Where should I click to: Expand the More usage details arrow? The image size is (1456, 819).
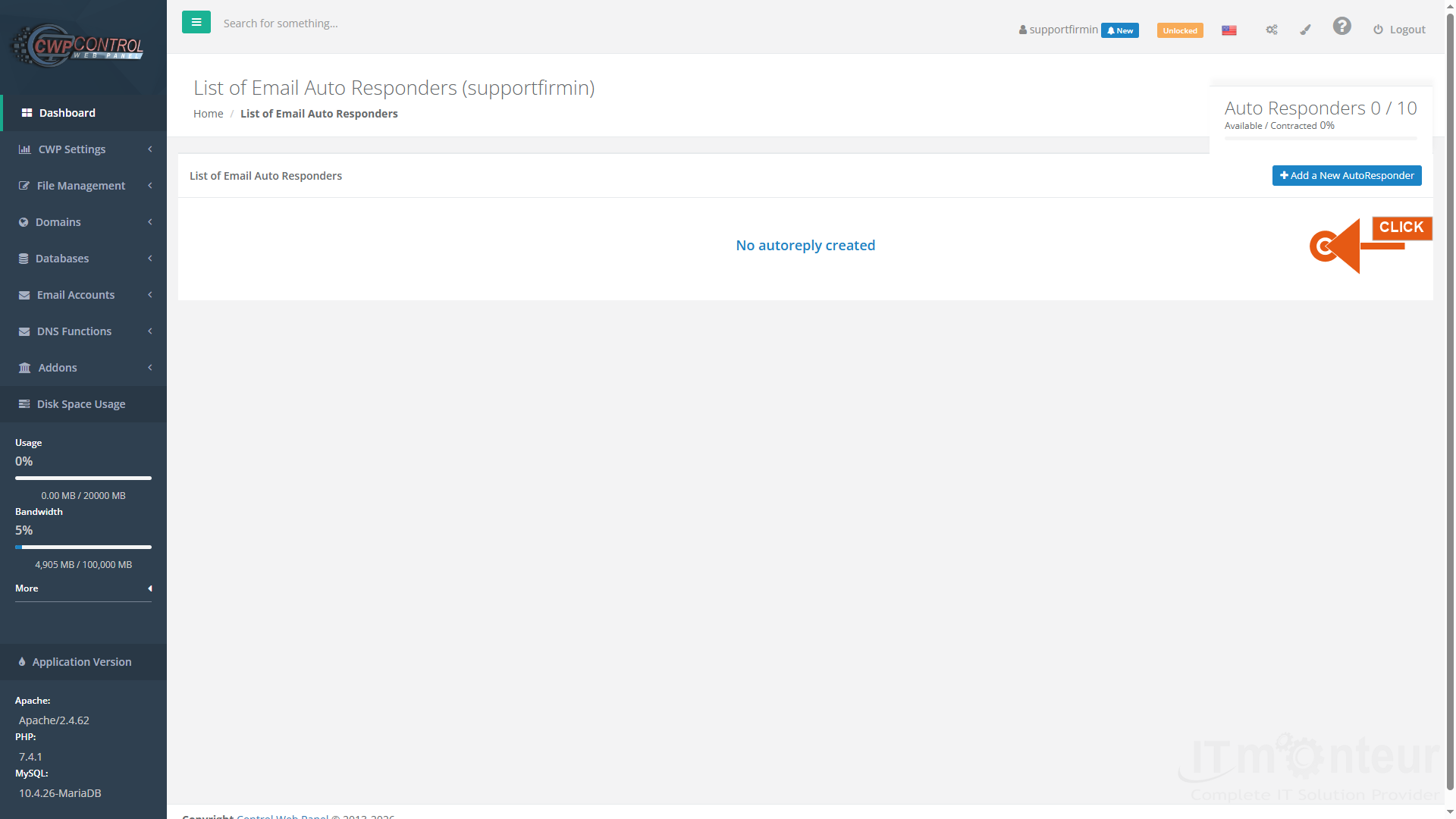pos(150,588)
